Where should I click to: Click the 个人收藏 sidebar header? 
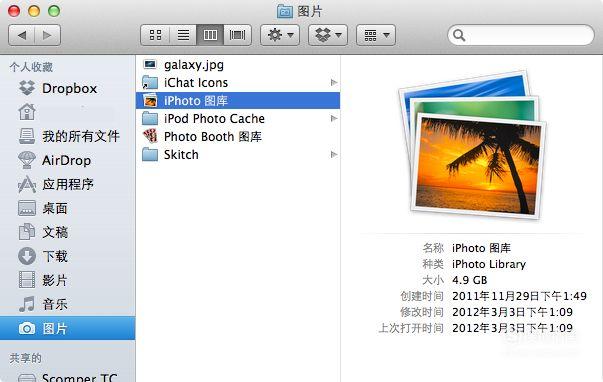[31, 67]
